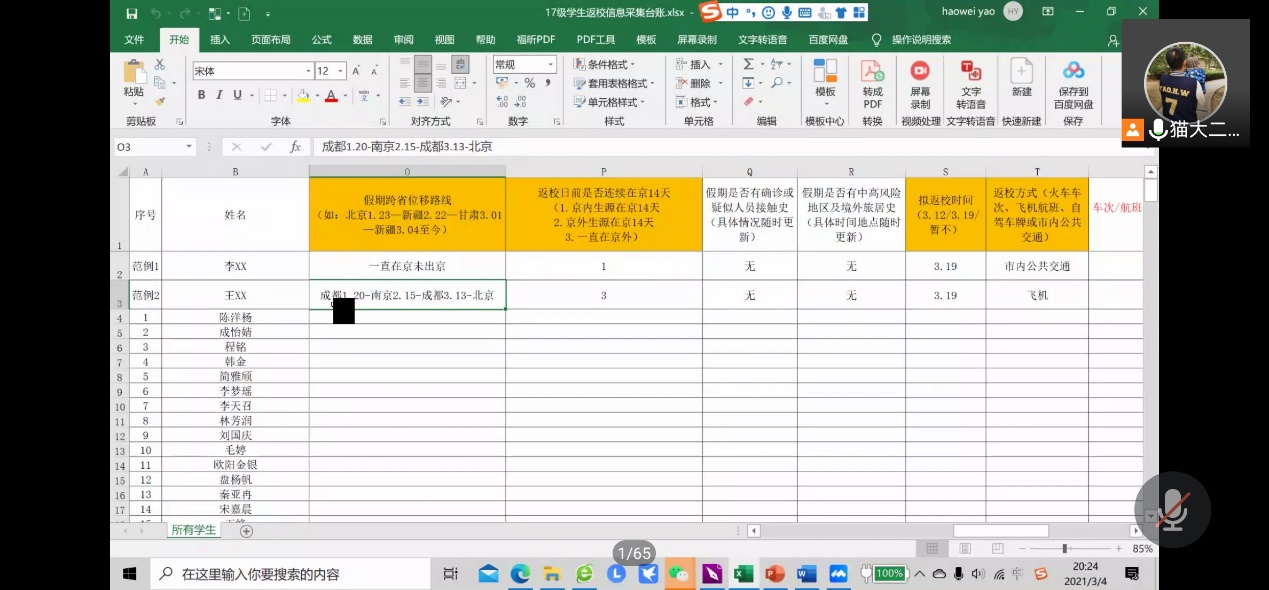Switch to the 插入 ribbon tab
The height and width of the screenshot is (590, 1269).
[220, 40]
